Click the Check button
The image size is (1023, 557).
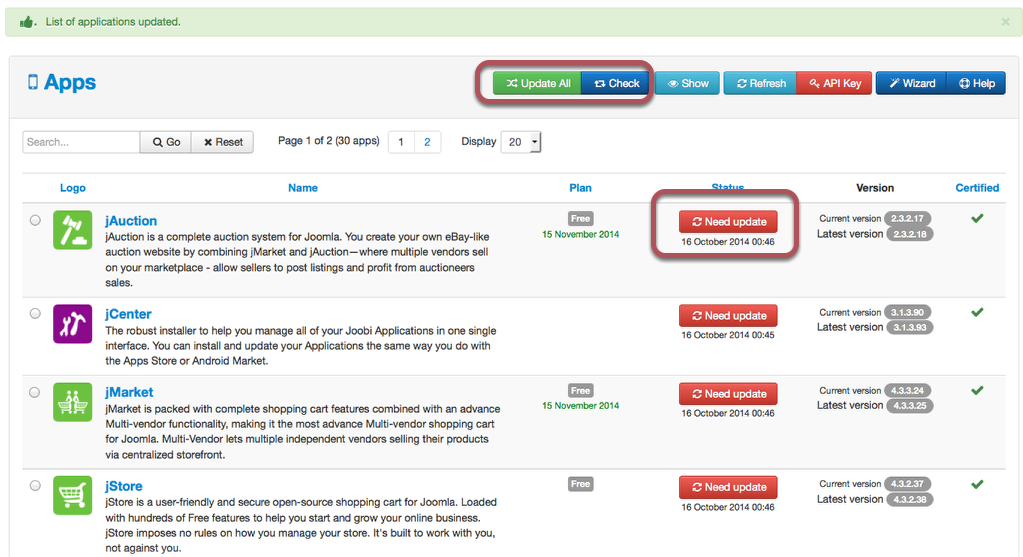615,83
